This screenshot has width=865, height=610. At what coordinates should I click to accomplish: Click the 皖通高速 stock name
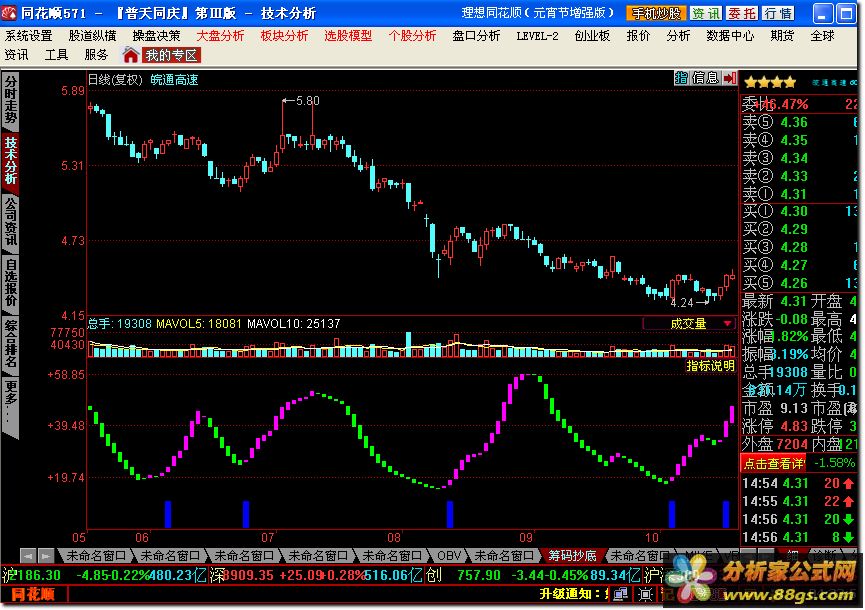pos(174,80)
